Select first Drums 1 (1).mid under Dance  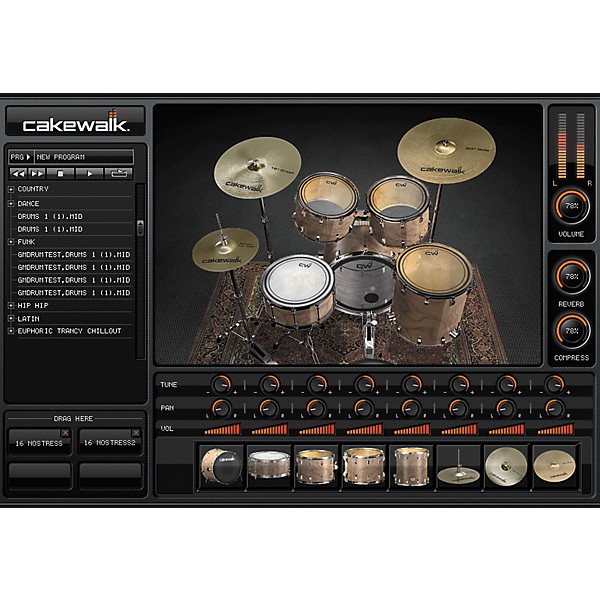(50, 217)
